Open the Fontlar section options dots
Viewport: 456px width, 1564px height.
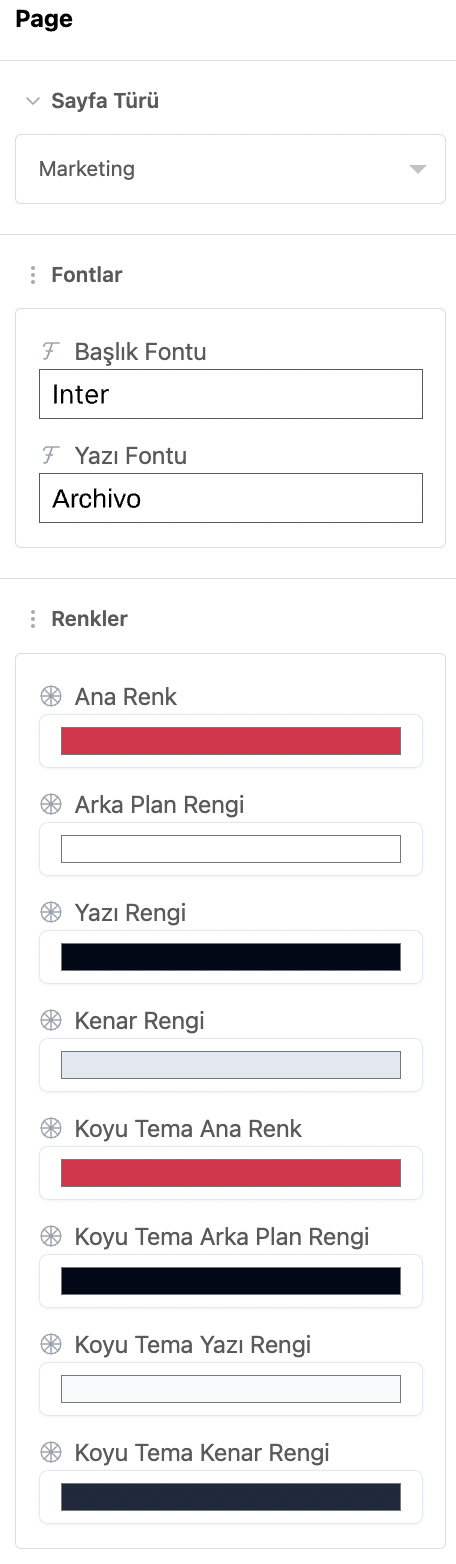coord(33,275)
